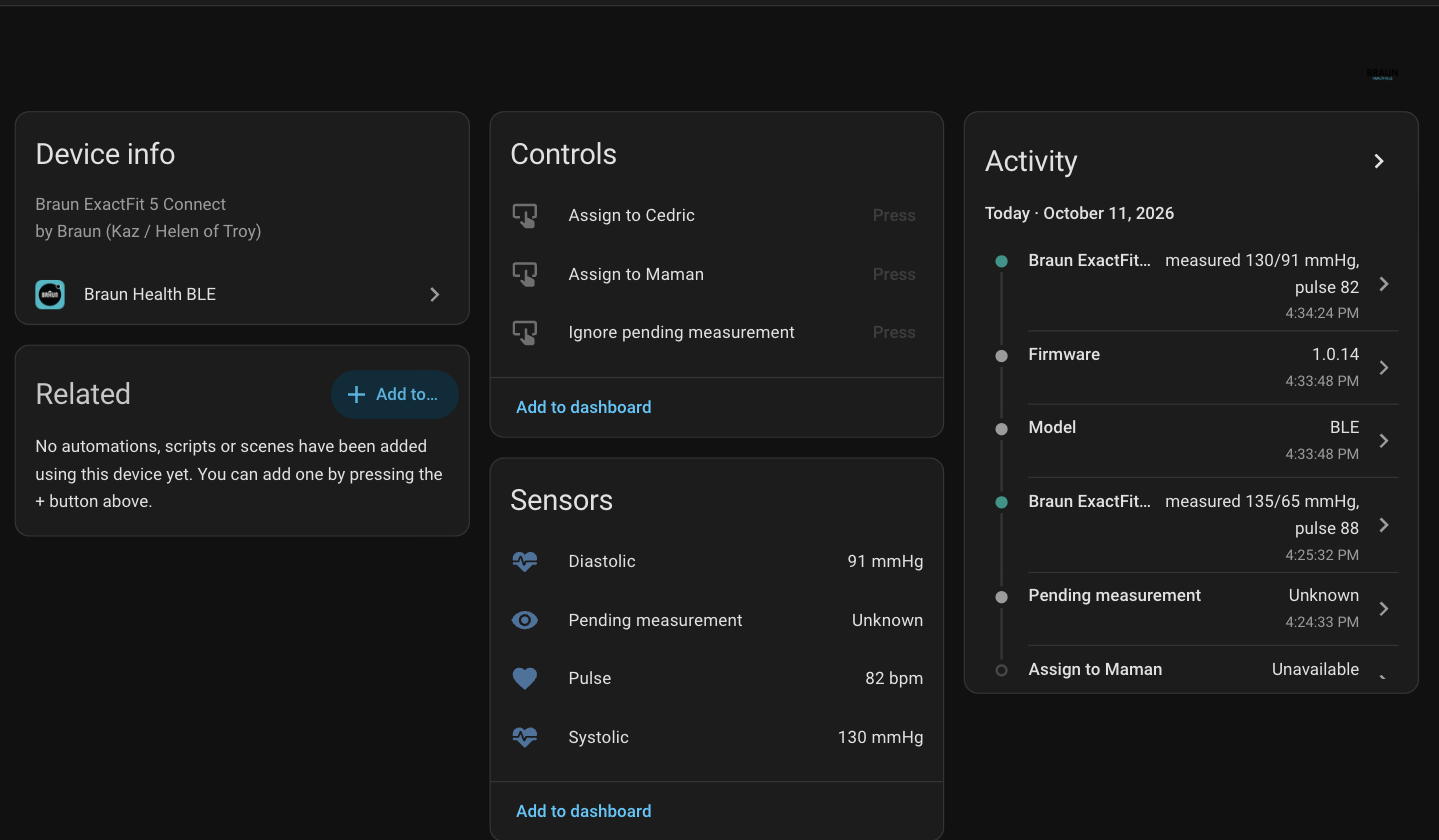Click Add to button in Related card
The height and width of the screenshot is (840, 1439).
[395, 395]
